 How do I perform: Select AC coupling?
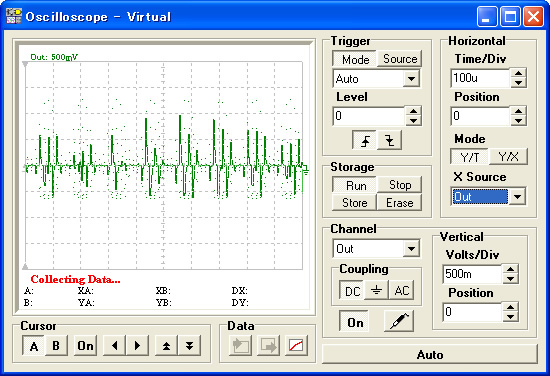[402, 290]
